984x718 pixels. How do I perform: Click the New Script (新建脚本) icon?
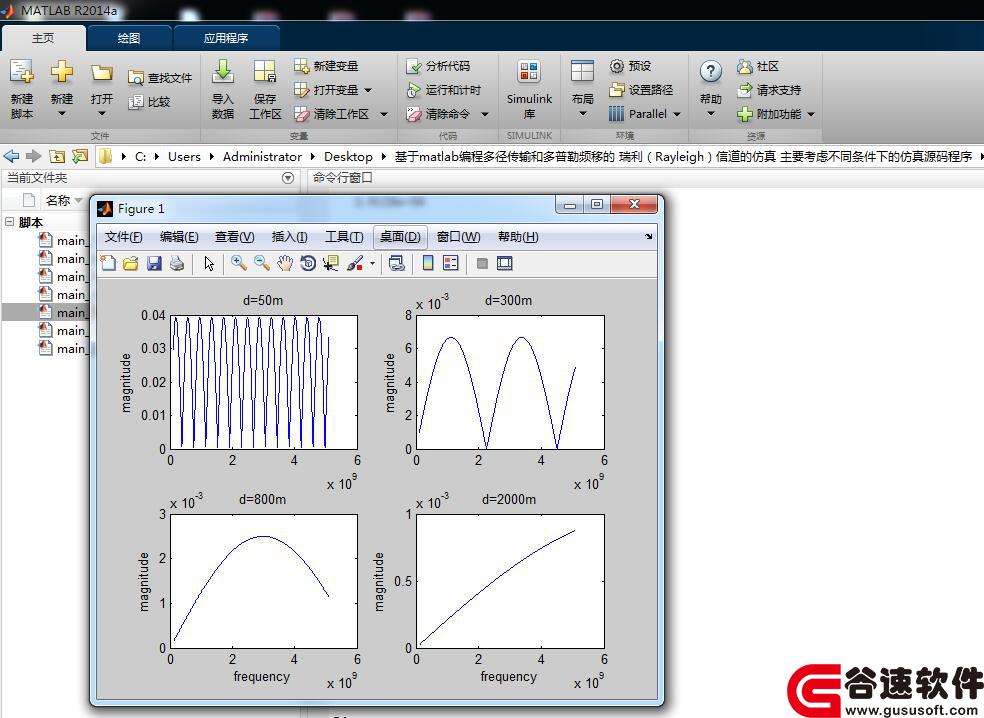click(21, 72)
